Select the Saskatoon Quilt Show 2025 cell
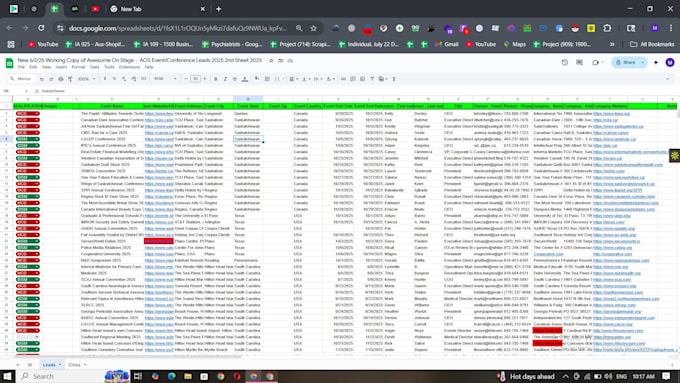680x383 pixels. (x=111, y=165)
